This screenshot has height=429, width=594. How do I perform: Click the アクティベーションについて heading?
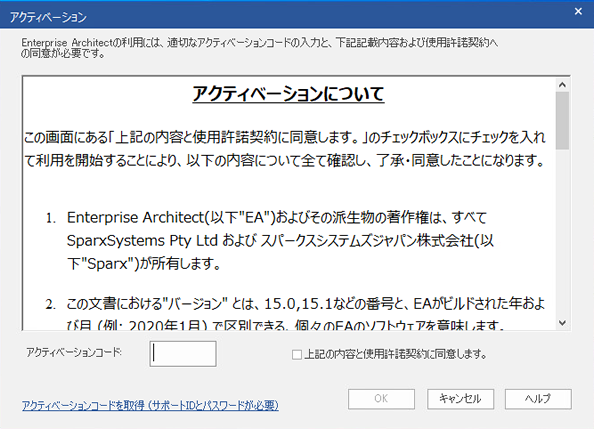pyautogui.click(x=288, y=94)
